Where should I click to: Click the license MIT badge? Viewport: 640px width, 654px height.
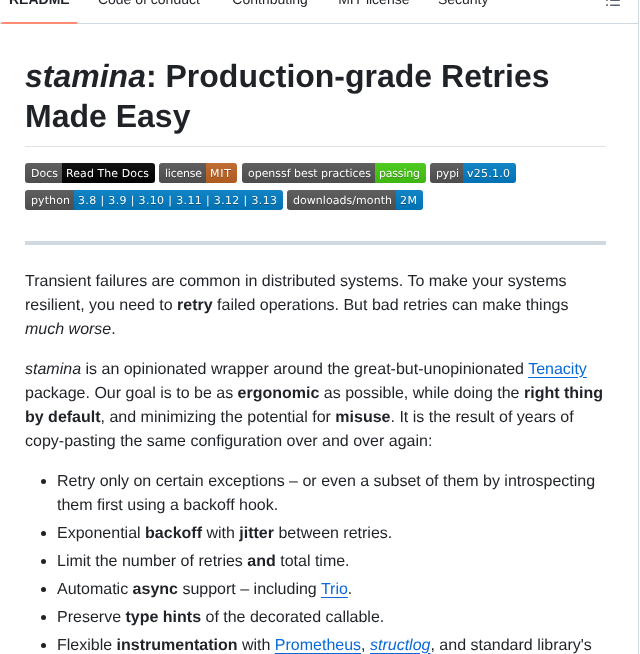tap(198, 173)
